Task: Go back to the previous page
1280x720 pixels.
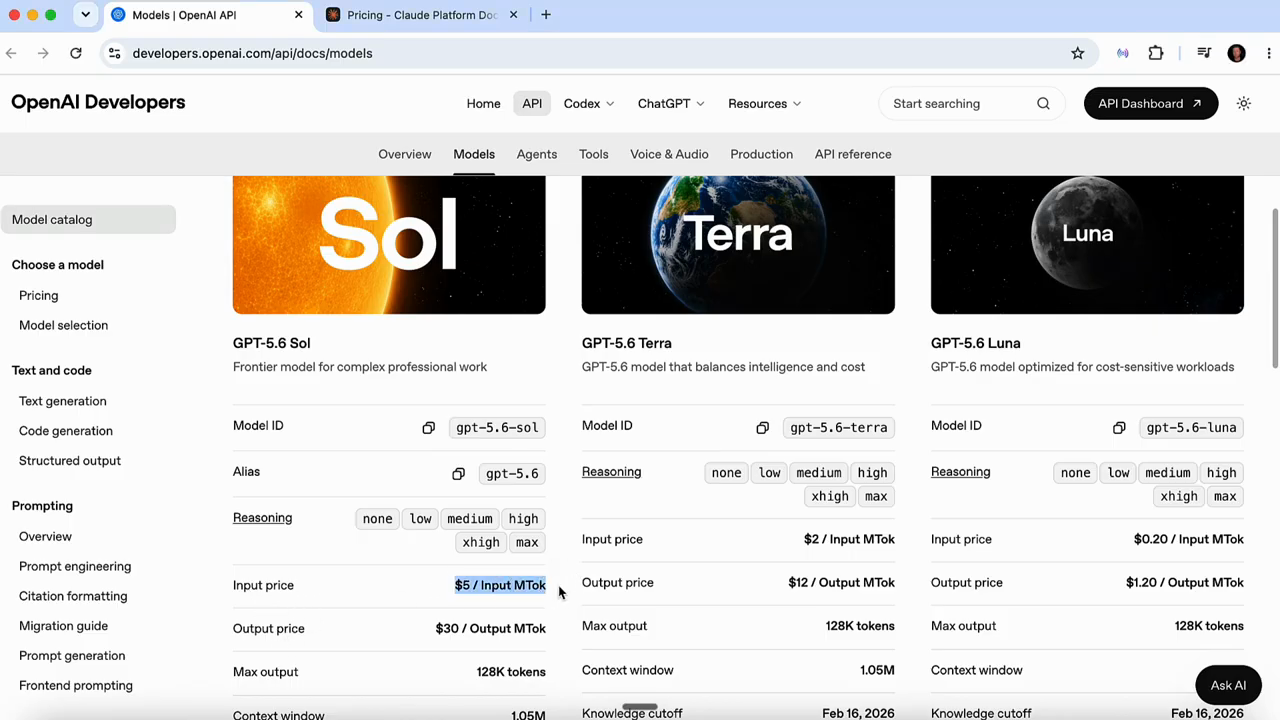Action: 12,53
